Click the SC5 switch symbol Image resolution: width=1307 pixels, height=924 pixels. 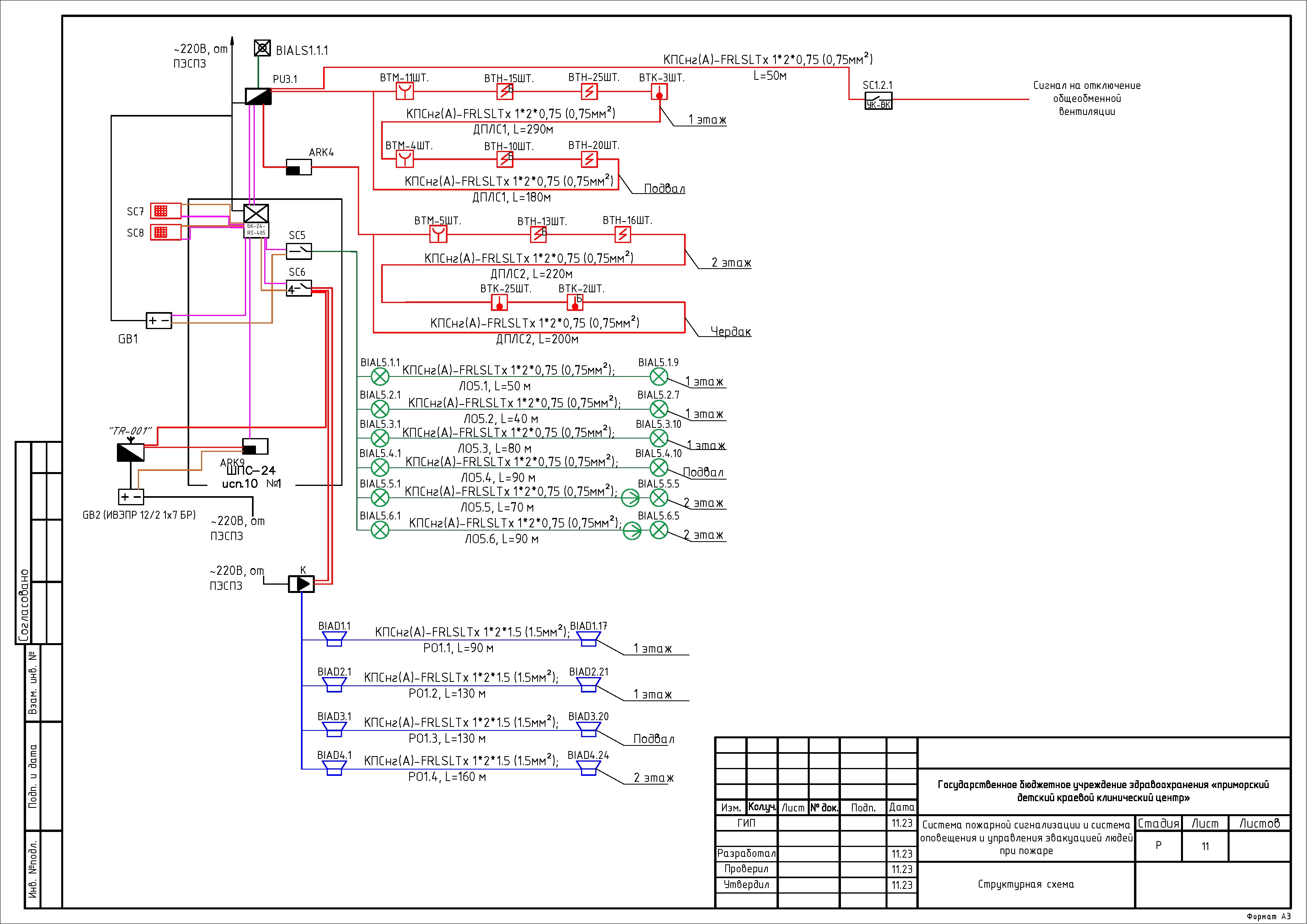(299, 251)
